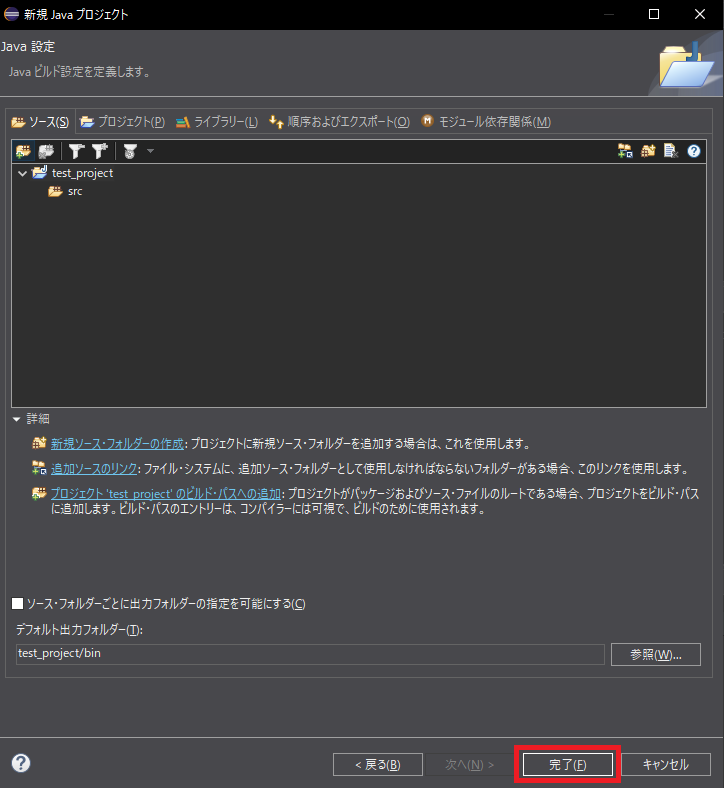Click the Eclipse icon in the title bar
Viewport: 724px width, 788px height.
tap(11, 14)
